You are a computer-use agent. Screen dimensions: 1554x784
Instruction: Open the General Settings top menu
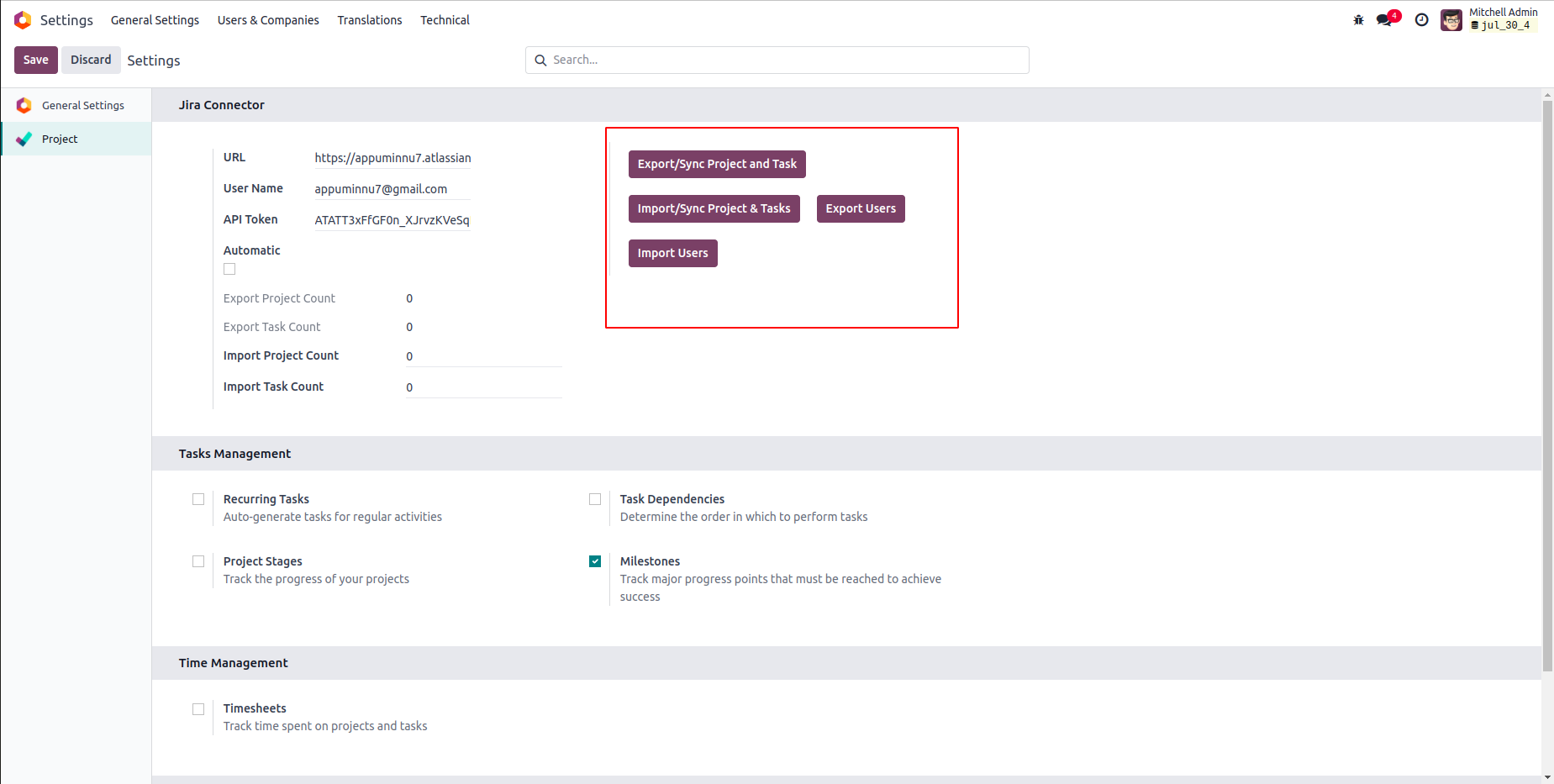click(x=155, y=20)
